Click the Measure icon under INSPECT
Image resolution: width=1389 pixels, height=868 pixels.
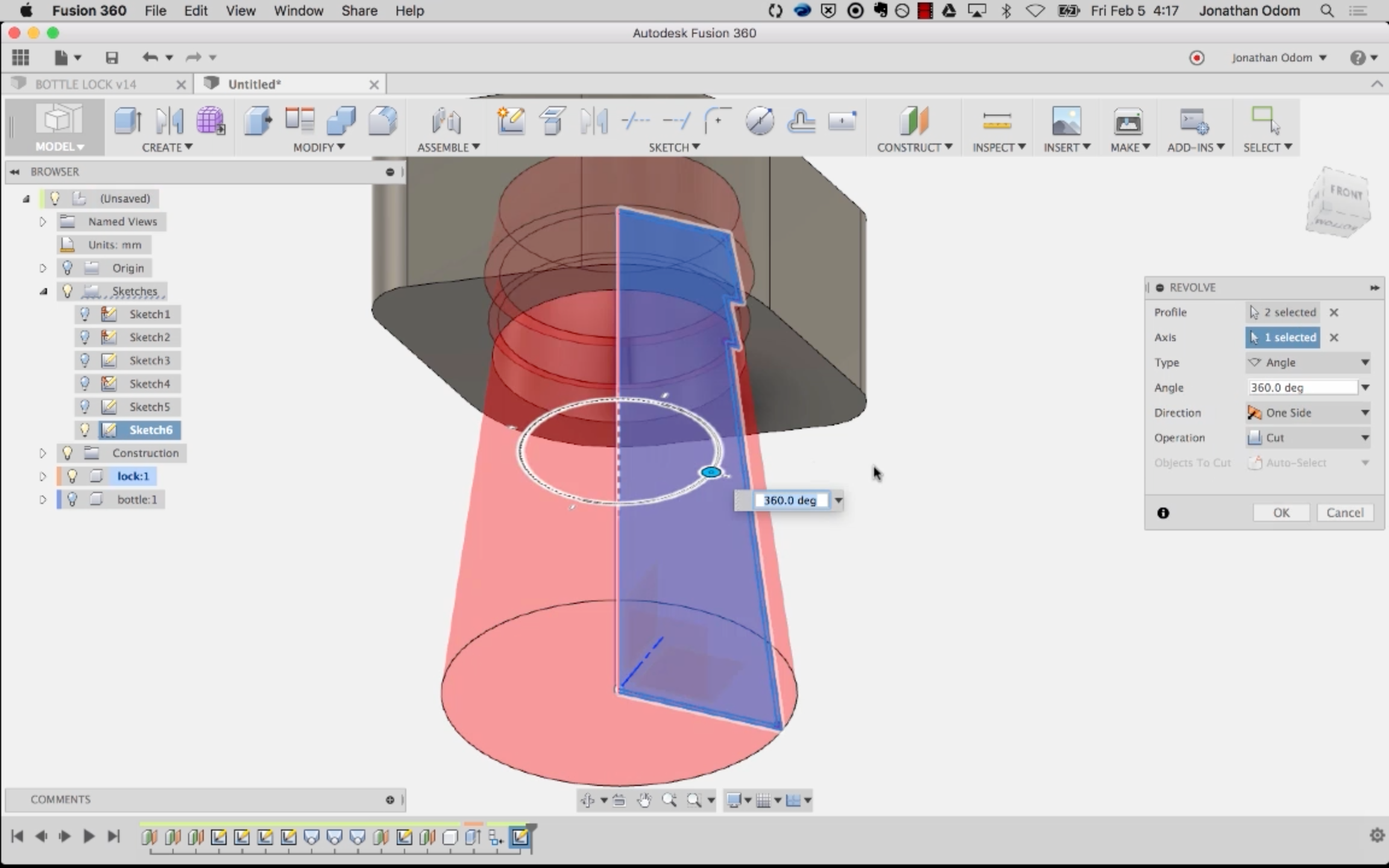(997, 121)
